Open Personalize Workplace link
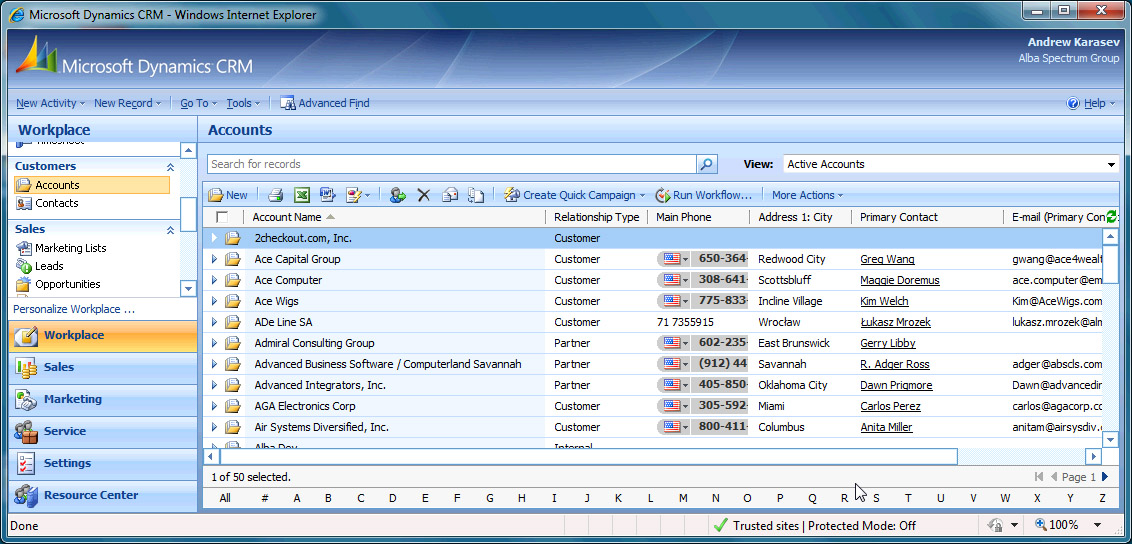The height and width of the screenshot is (544, 1132). coord(74,309)
